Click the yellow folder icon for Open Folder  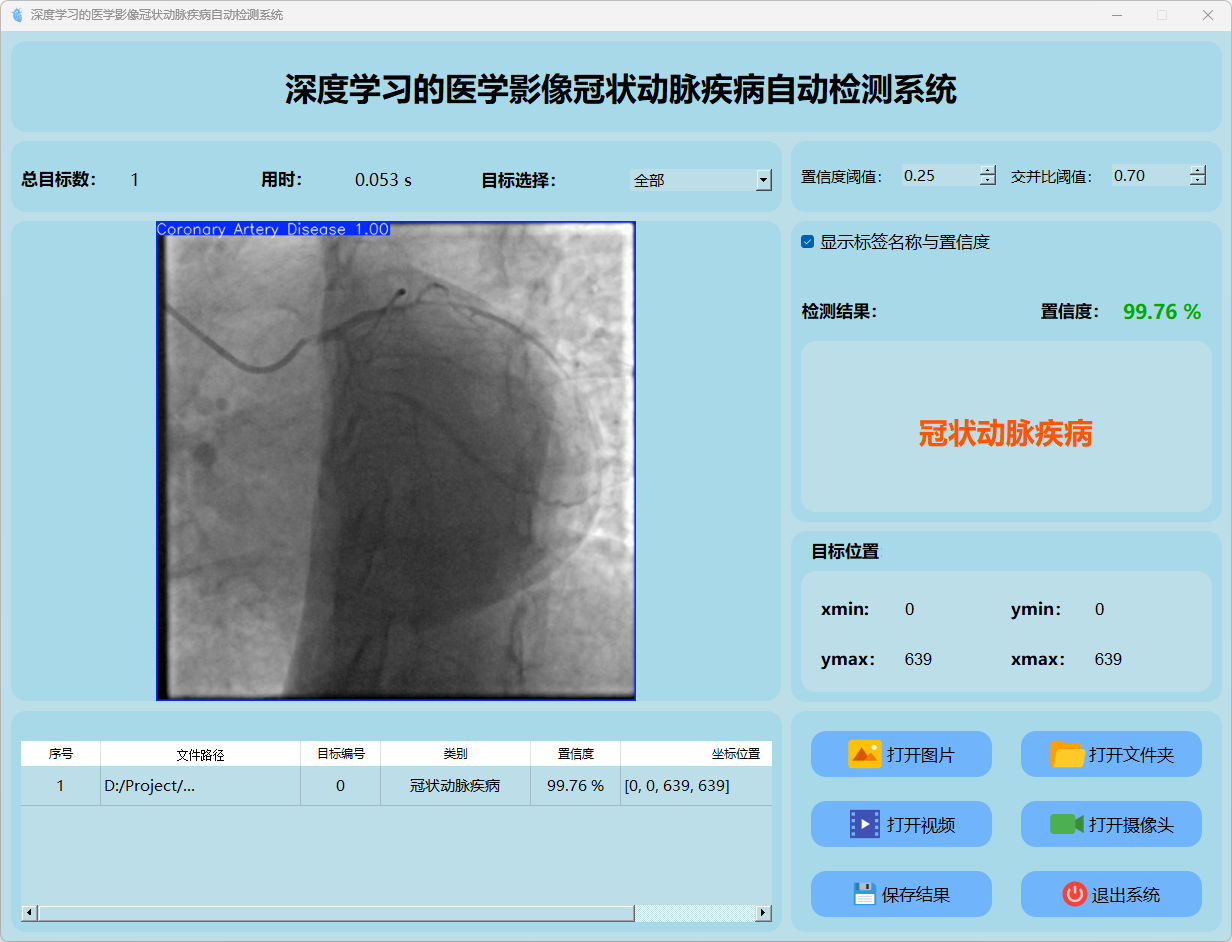[1067, 754]
